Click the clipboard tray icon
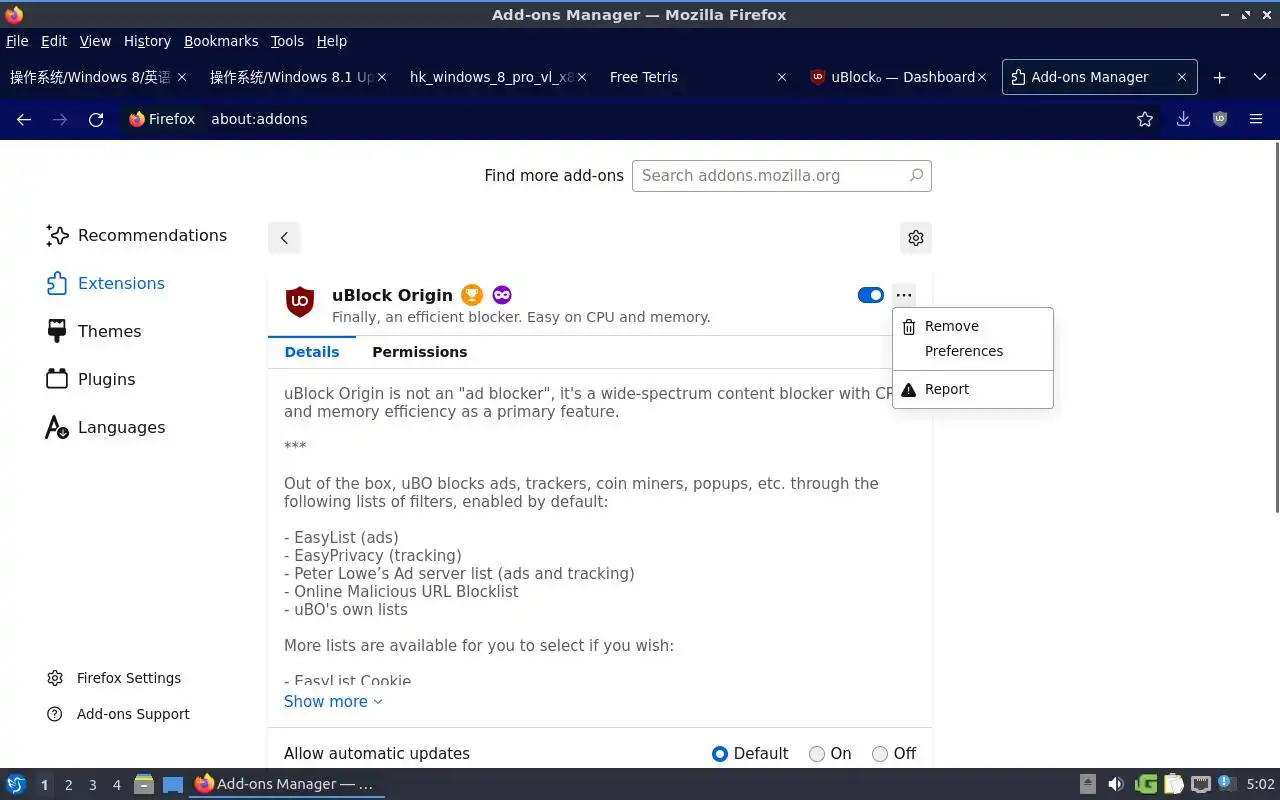 click(1173, 784)
